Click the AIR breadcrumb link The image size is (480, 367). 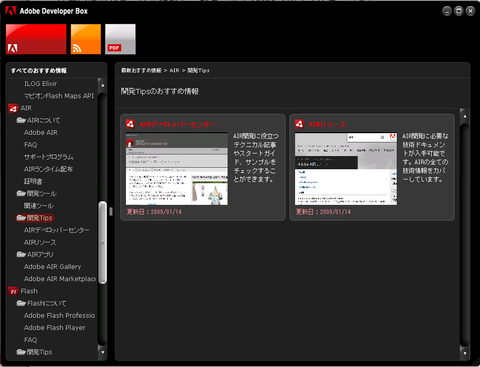pos(174,70)
